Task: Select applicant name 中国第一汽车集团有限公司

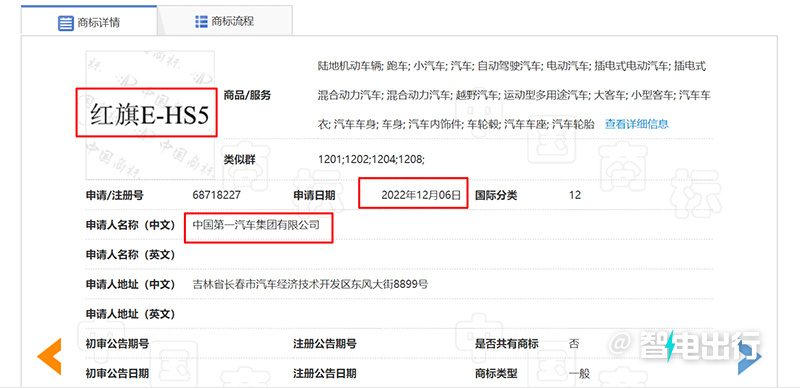Action: click(256, 224)
